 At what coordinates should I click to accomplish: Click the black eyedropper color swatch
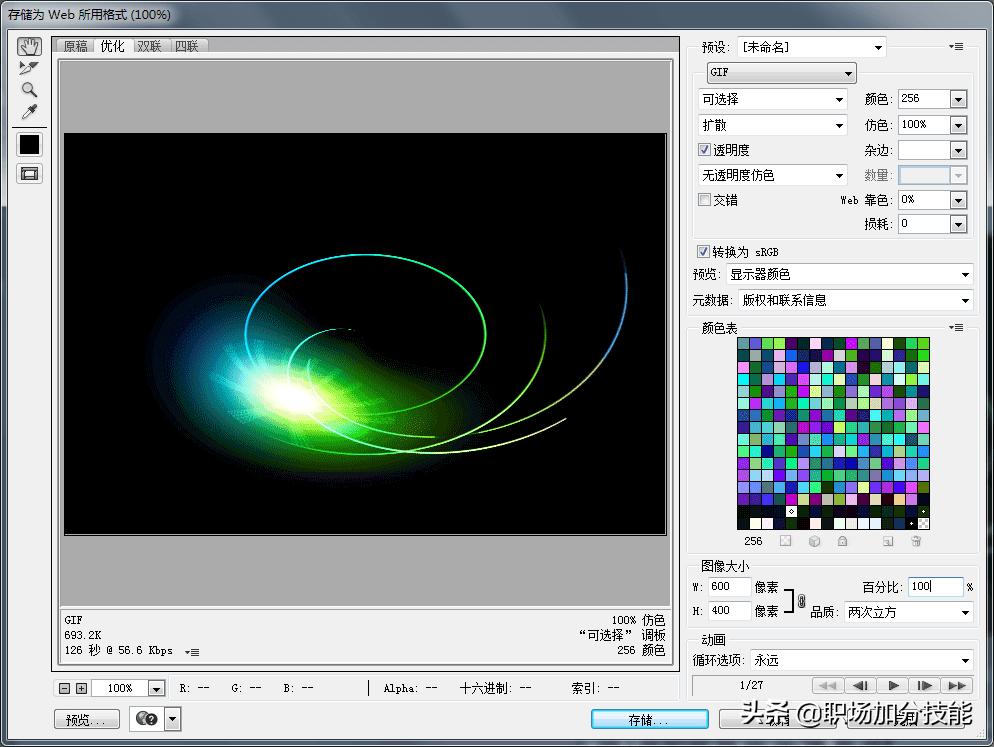(28, 145)
